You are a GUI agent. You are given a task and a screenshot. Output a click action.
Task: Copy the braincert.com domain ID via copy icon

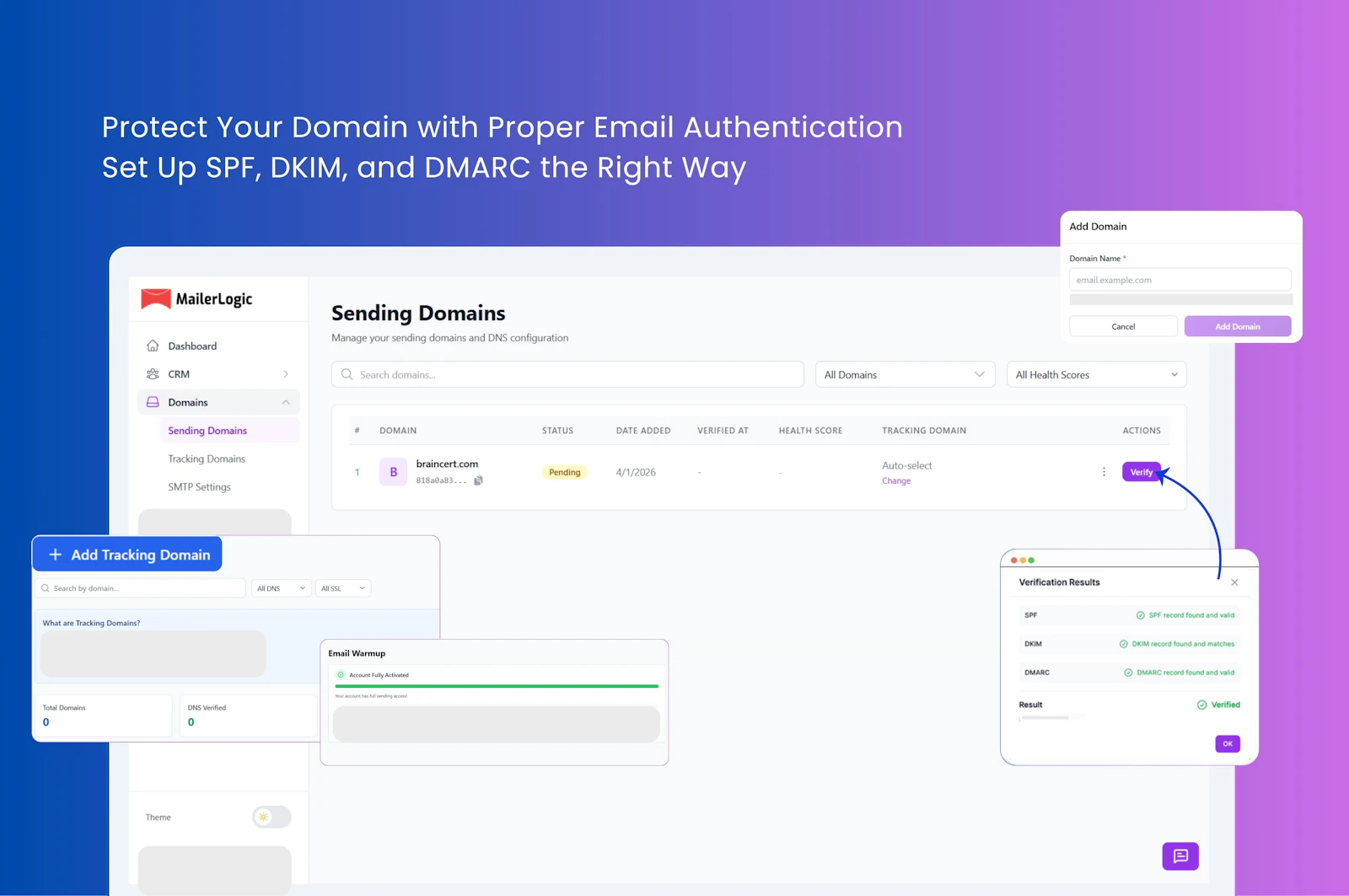click(x=478, y=480)
